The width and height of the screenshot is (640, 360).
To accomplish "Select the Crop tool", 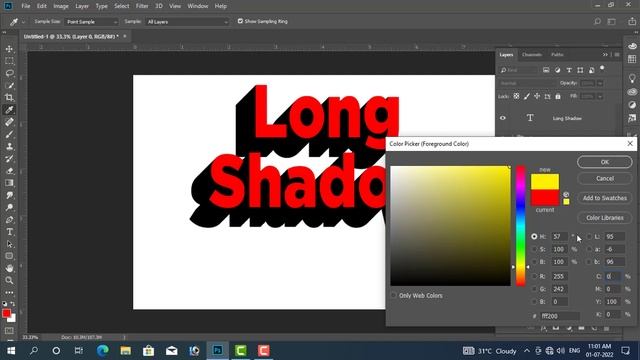I will [x=9, y=98].
